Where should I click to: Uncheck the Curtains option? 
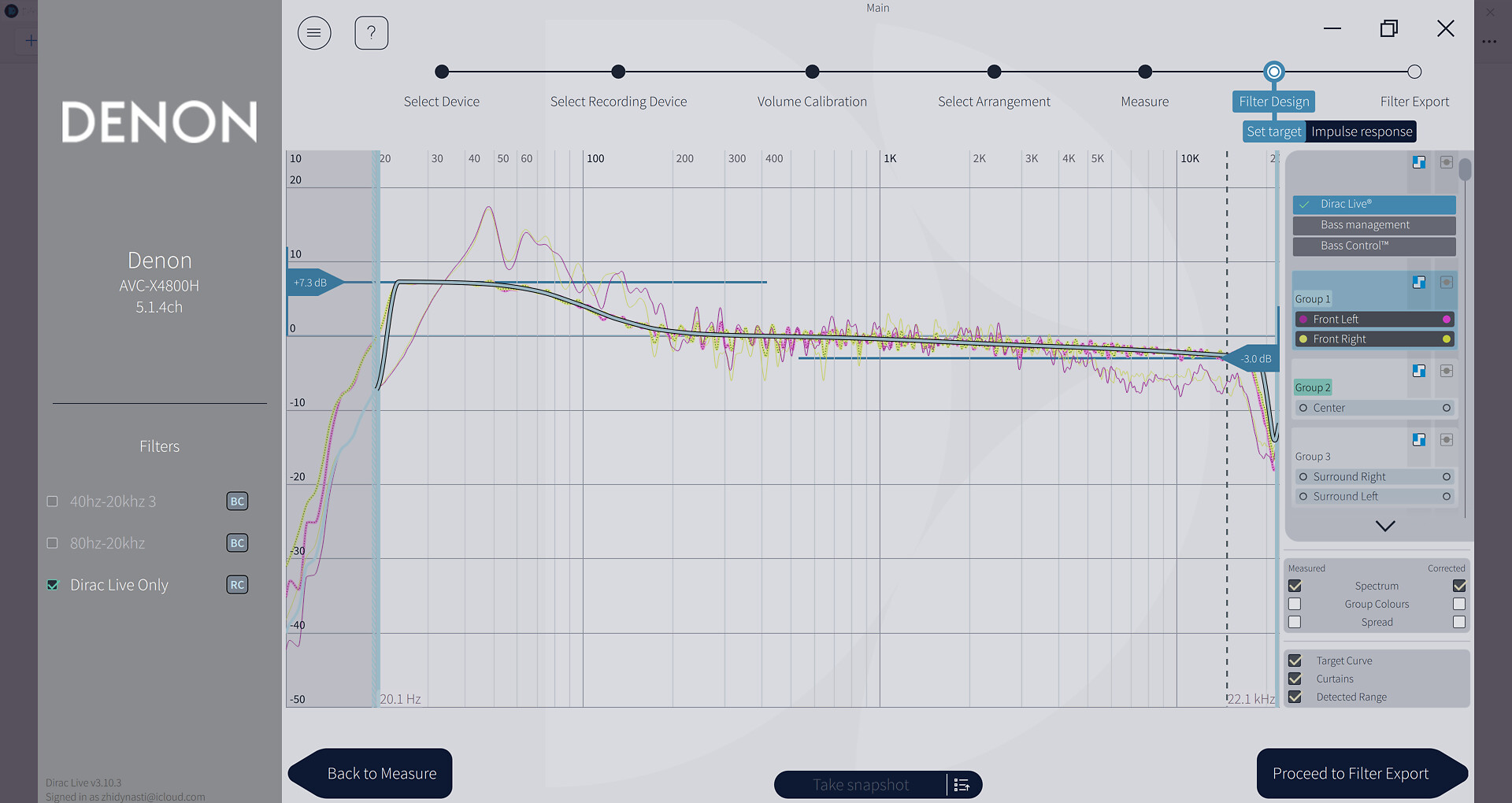(1295, 679)
